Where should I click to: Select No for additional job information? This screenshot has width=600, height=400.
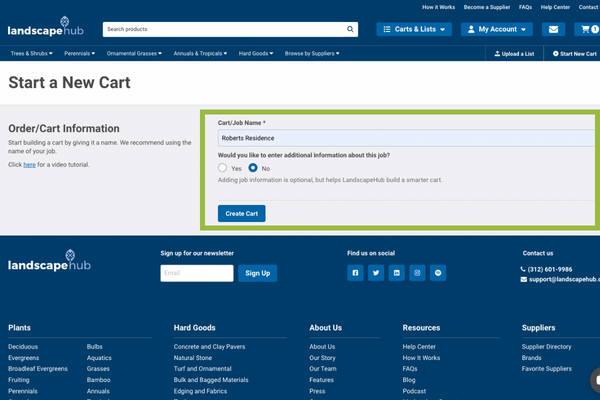coord(253,168)
